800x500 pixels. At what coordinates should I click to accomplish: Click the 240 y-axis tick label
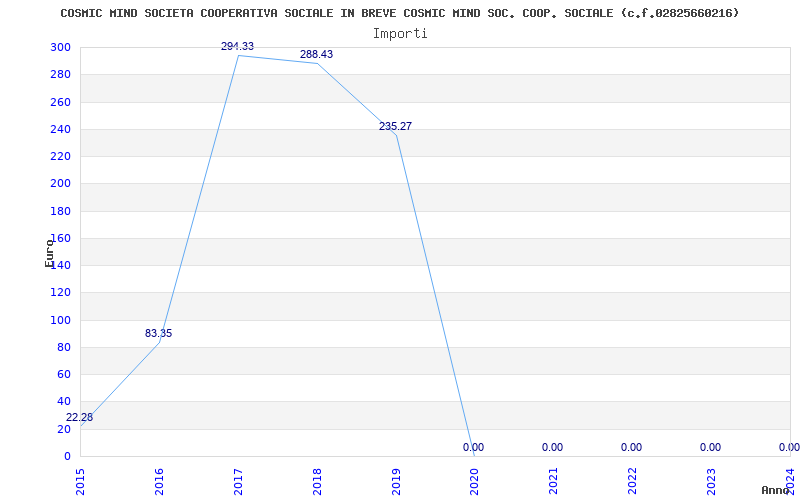click(60, 129)
